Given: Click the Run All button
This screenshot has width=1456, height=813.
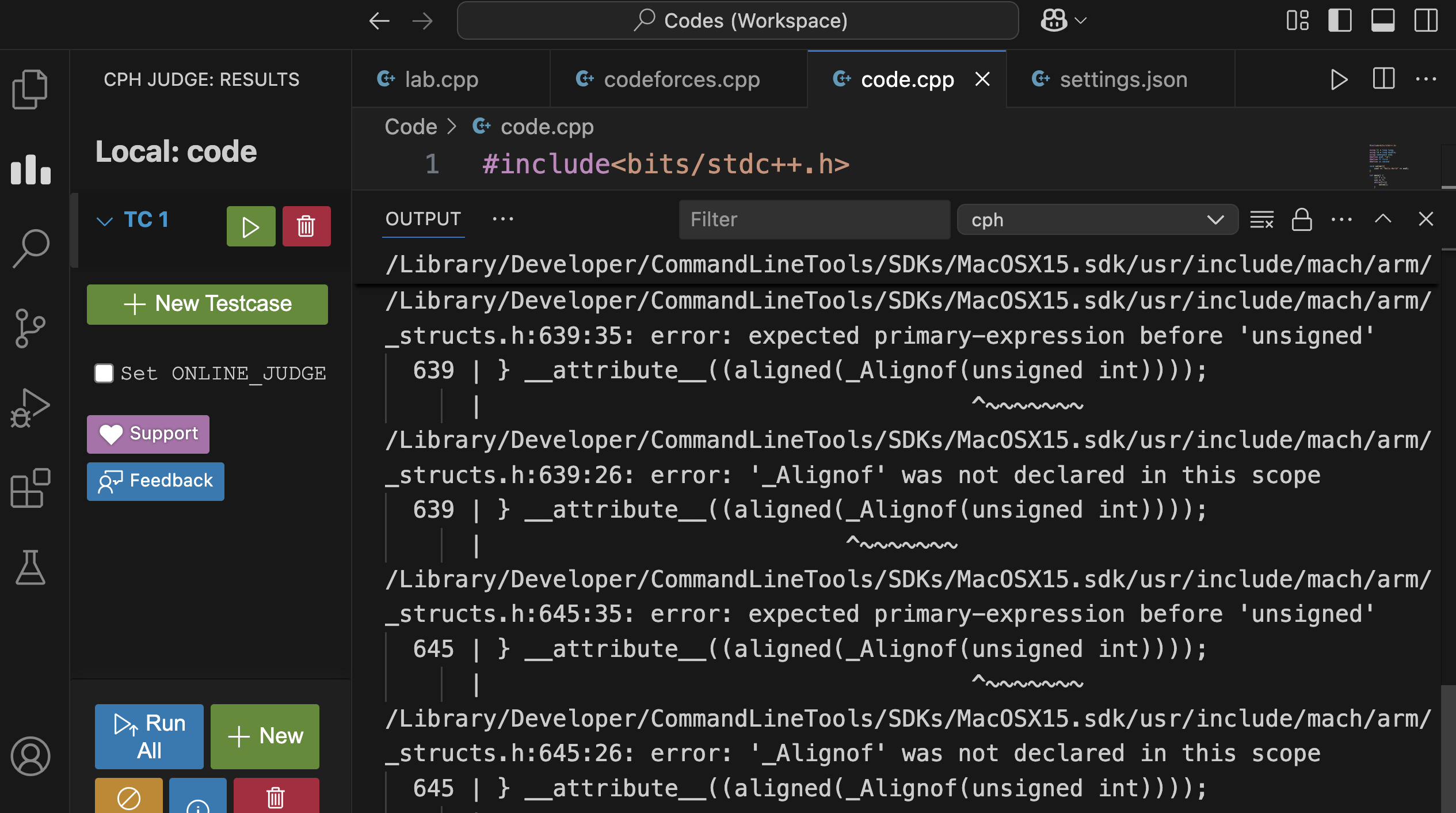Looking at the screenshot, I should click(x=149, y=736).
